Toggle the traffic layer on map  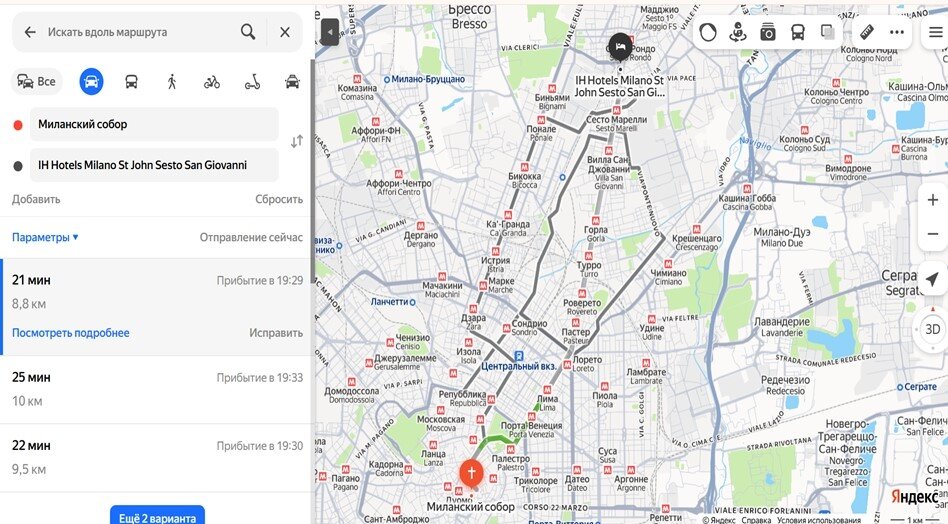pyautogui.click(x=708, y=32)
